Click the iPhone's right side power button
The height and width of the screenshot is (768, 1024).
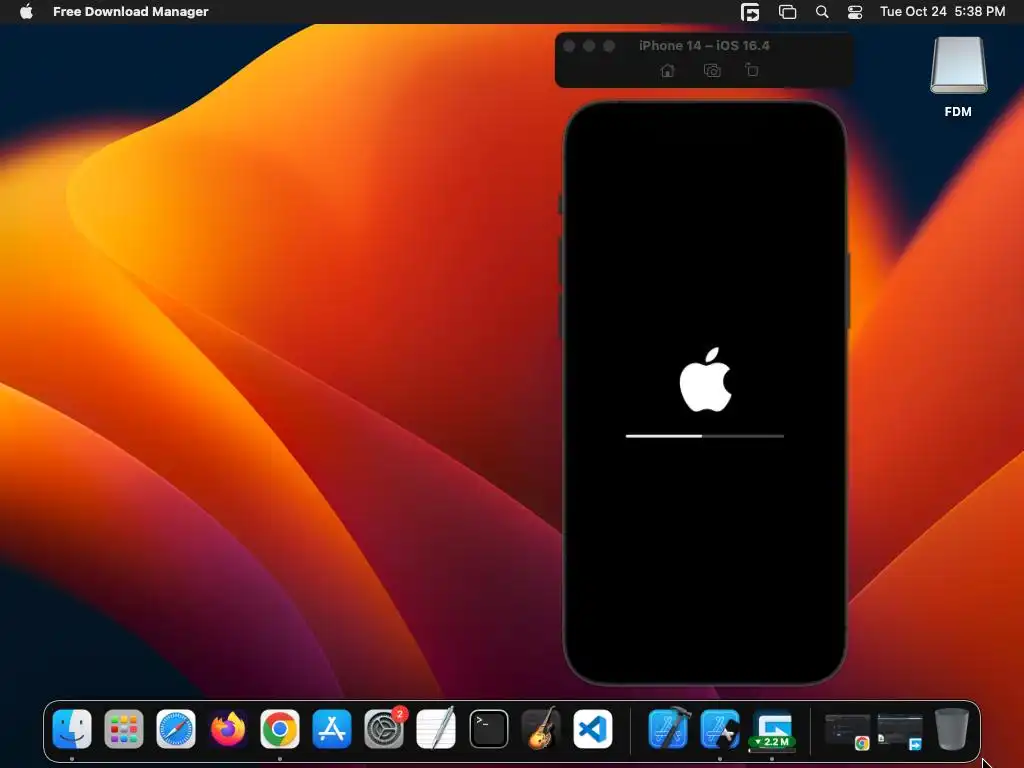[848, 291]
